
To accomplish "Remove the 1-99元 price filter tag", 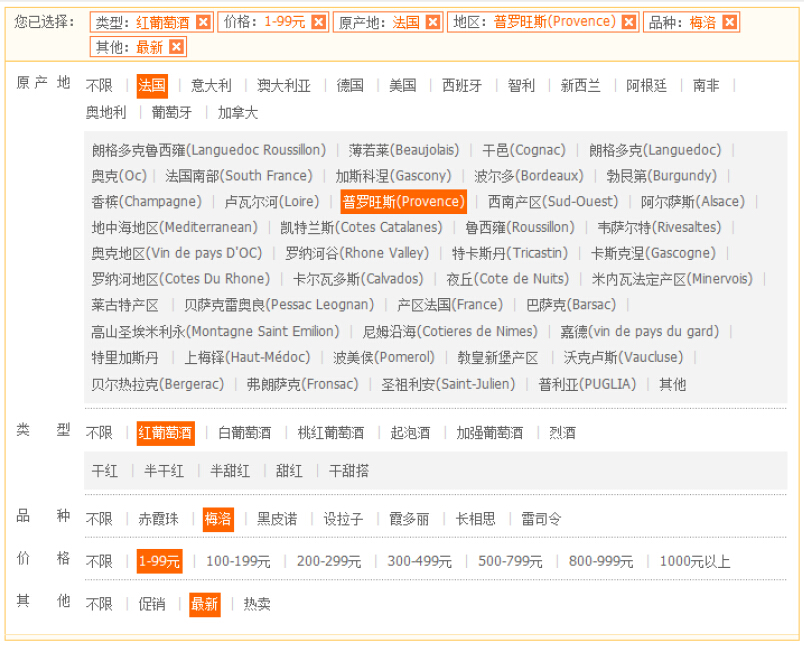I will click(x=318, y=21).
